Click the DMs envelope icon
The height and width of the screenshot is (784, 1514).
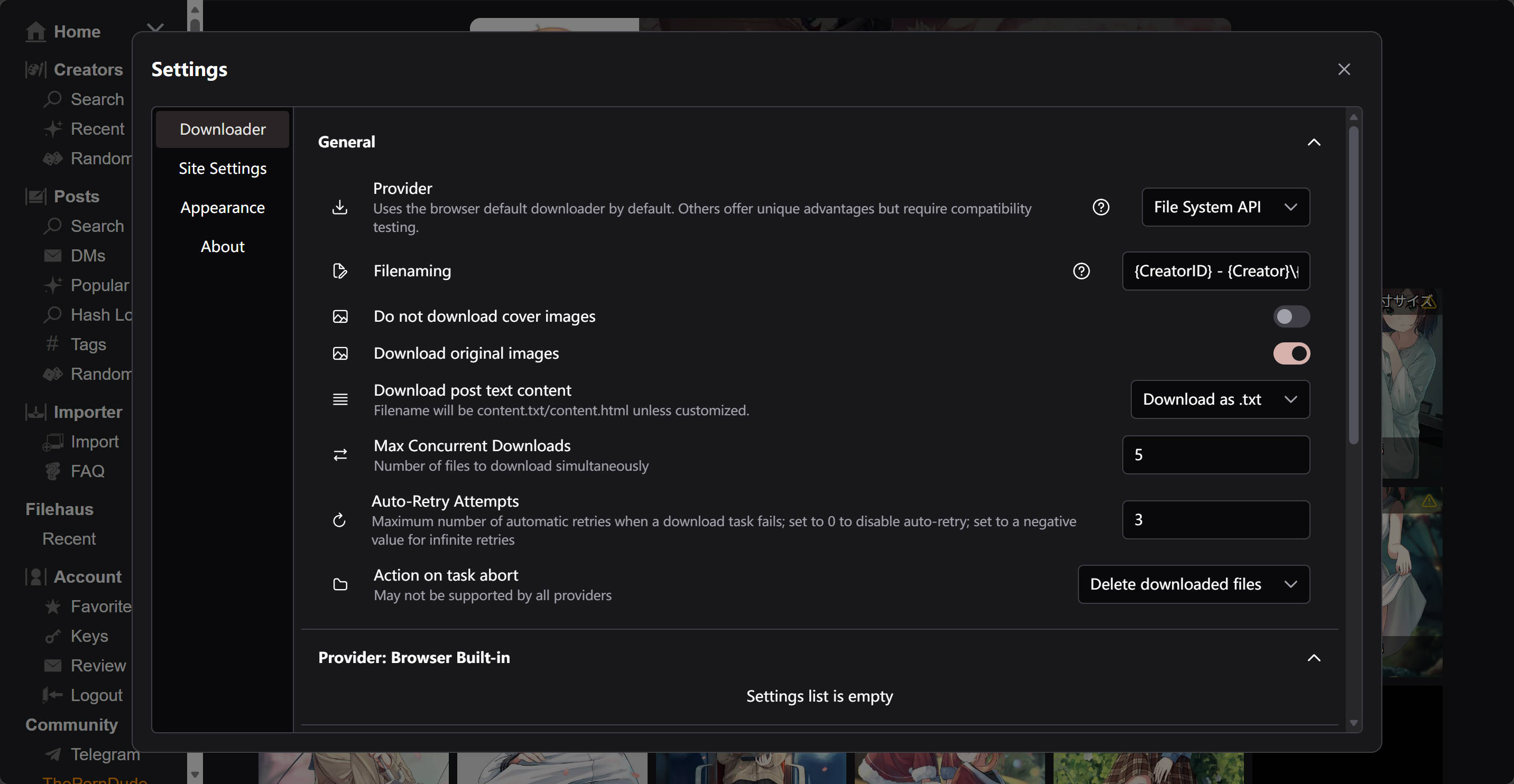click(x=53, y=256)
